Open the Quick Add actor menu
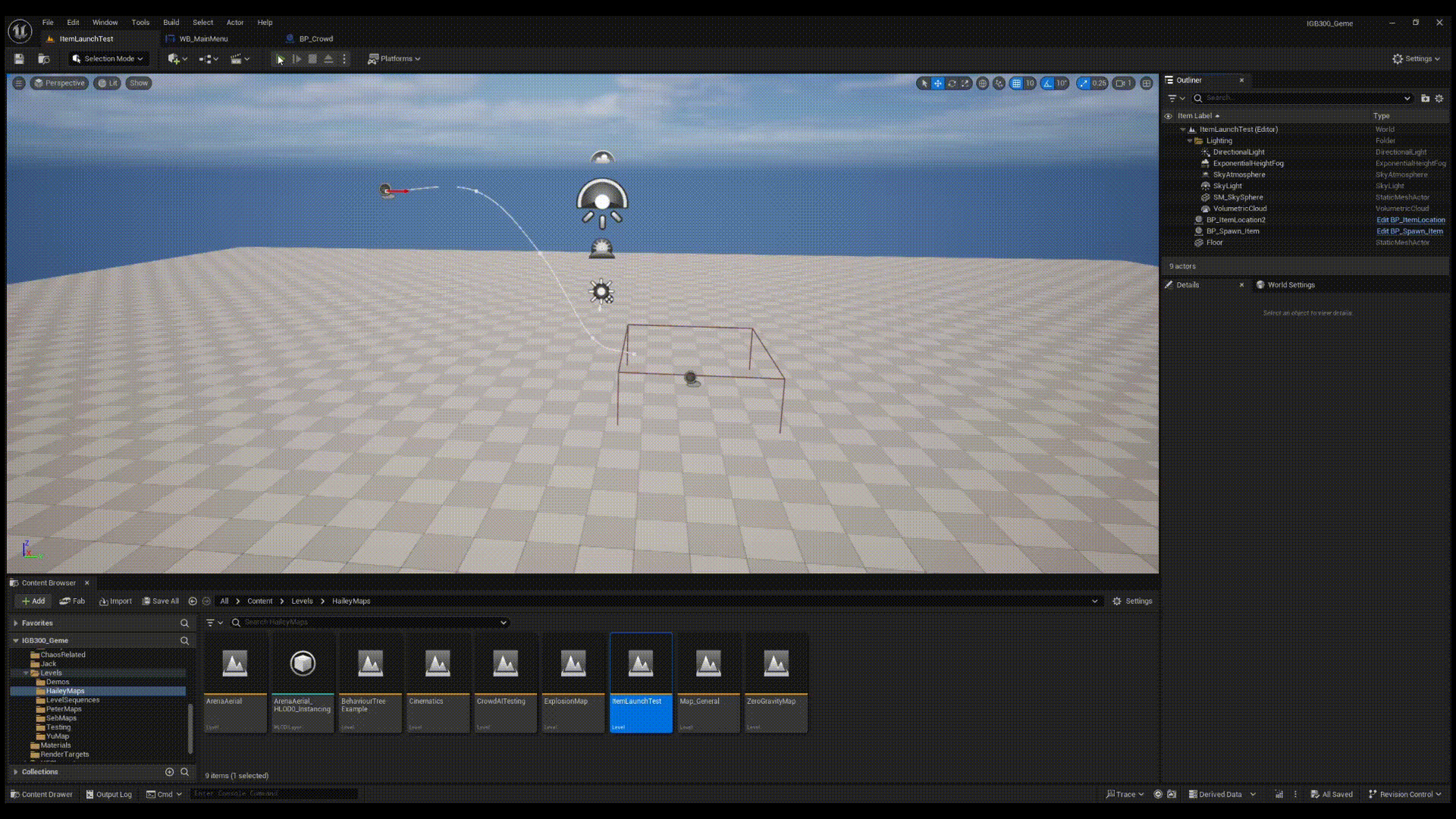This screenshot has width=1456, height=819. coord(177,58)
